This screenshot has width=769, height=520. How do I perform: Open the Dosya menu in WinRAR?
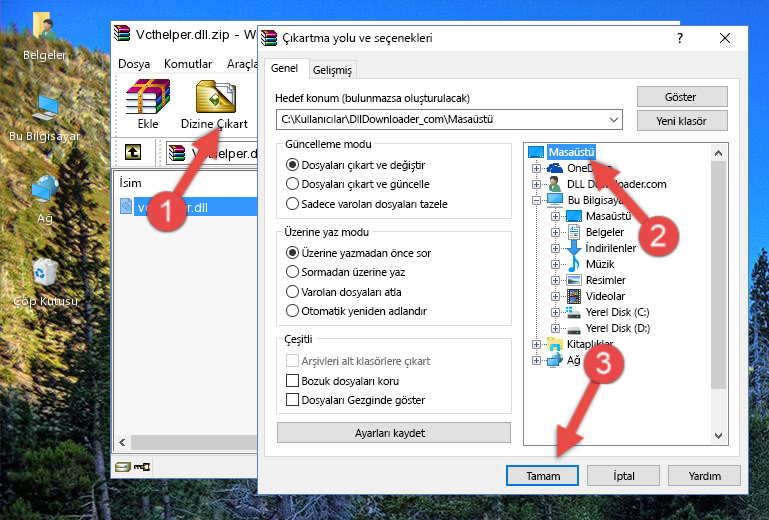tap(134, 64)
